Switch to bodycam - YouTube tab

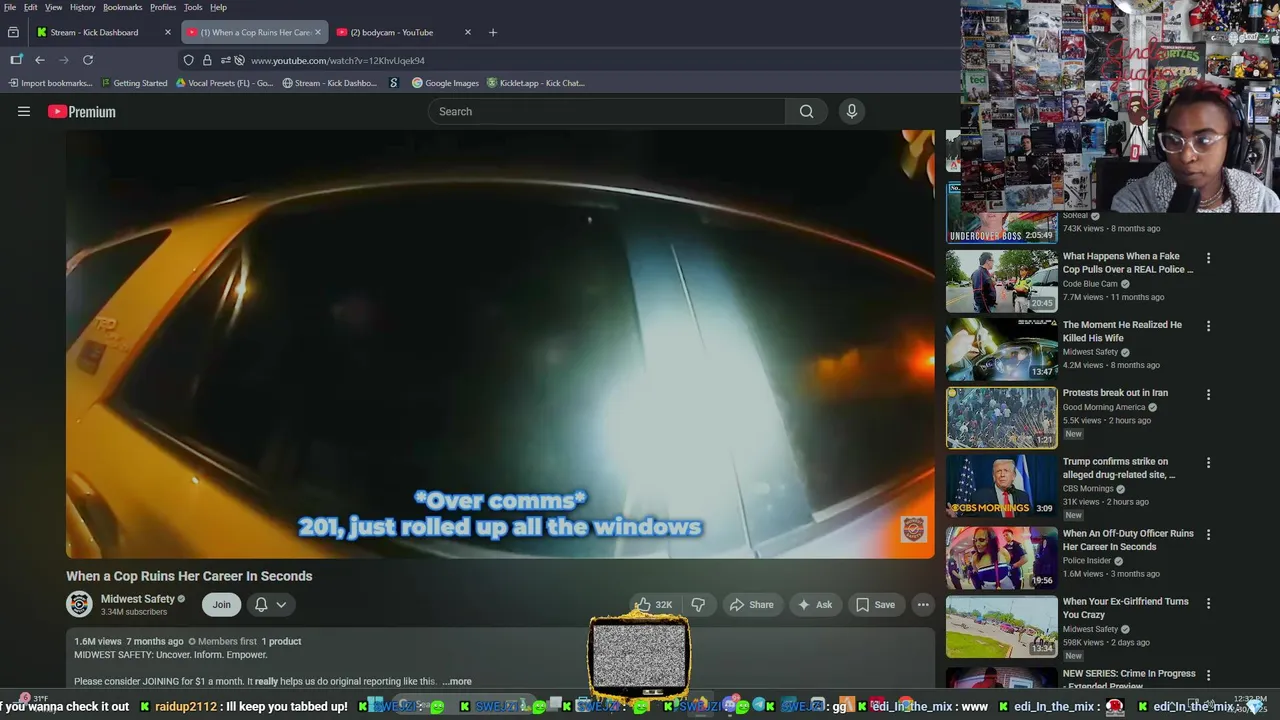click(x=404, y=32)
